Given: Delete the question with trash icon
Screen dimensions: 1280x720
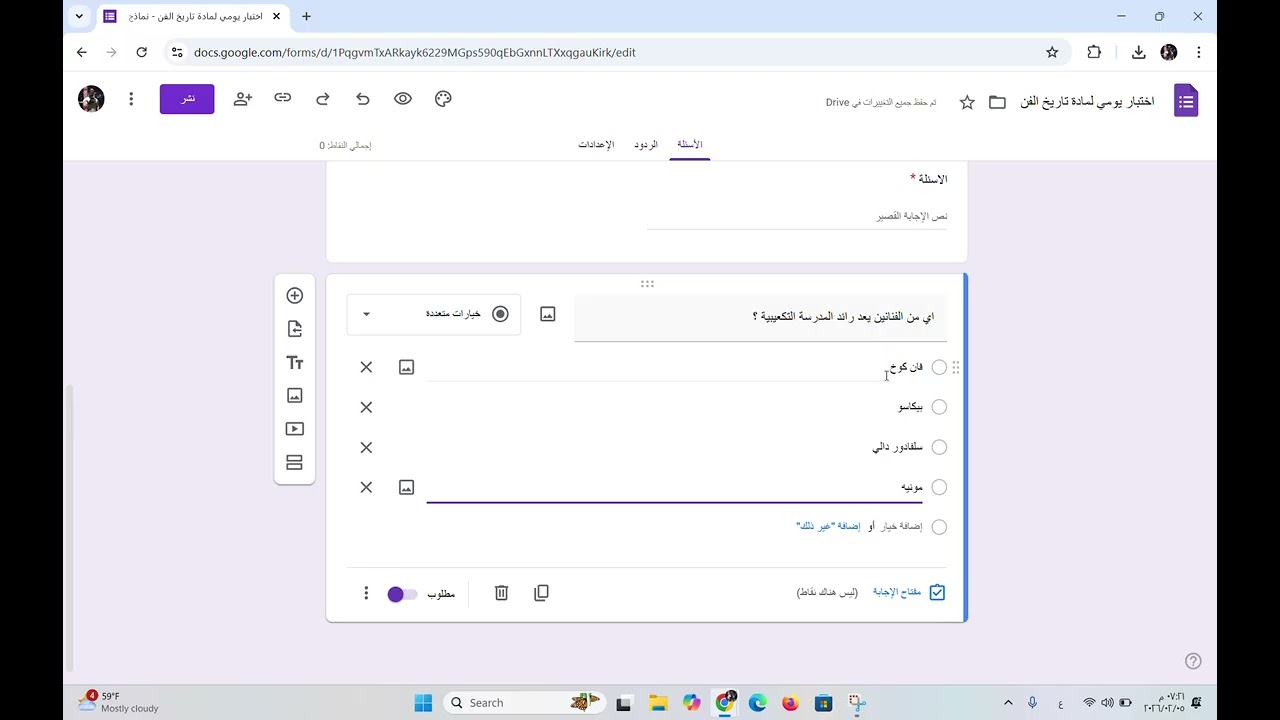Looking at the screenshot, I should (501, 593).
